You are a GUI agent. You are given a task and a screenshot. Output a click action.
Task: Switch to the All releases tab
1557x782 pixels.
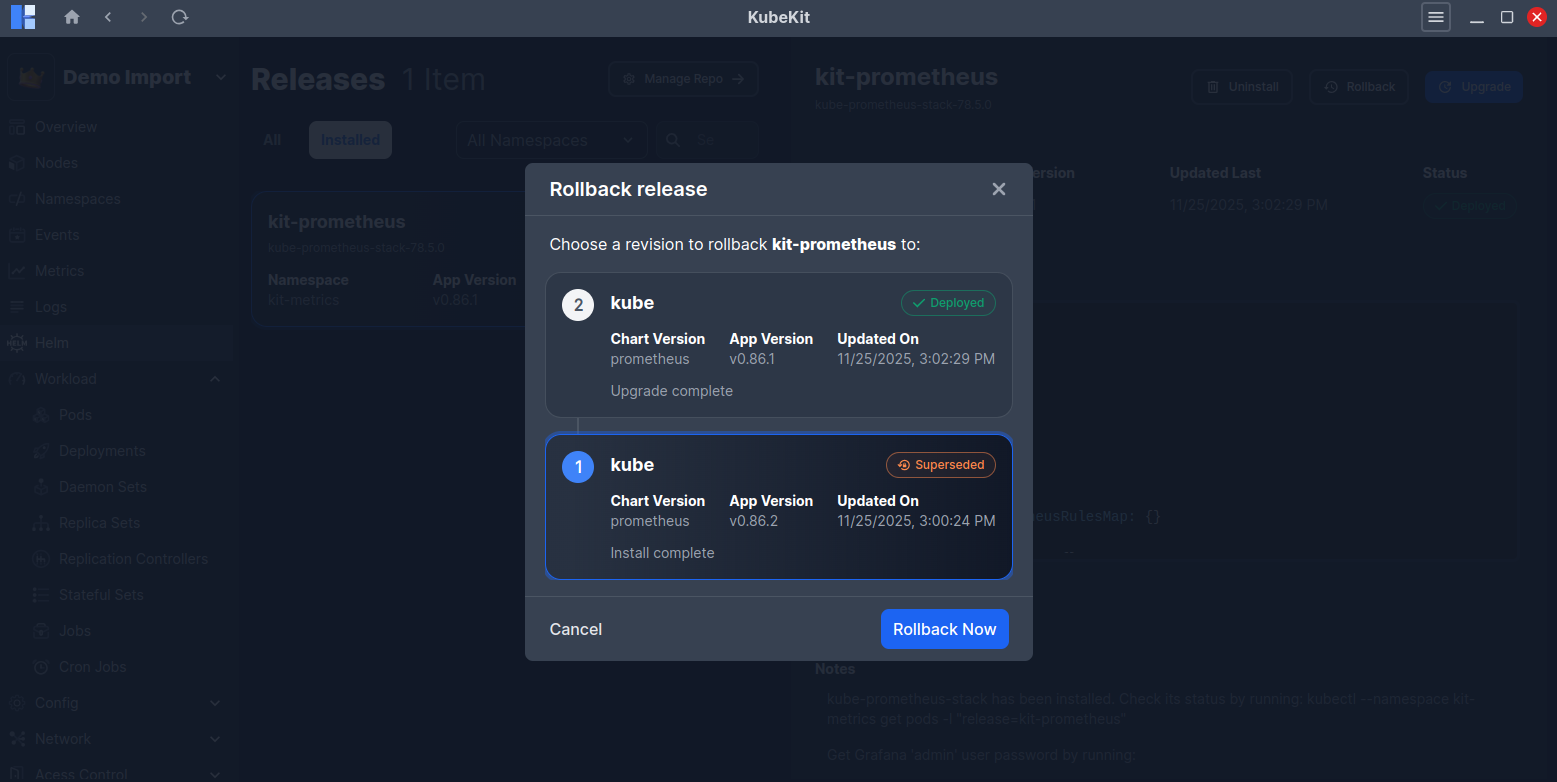pos(270,139)
